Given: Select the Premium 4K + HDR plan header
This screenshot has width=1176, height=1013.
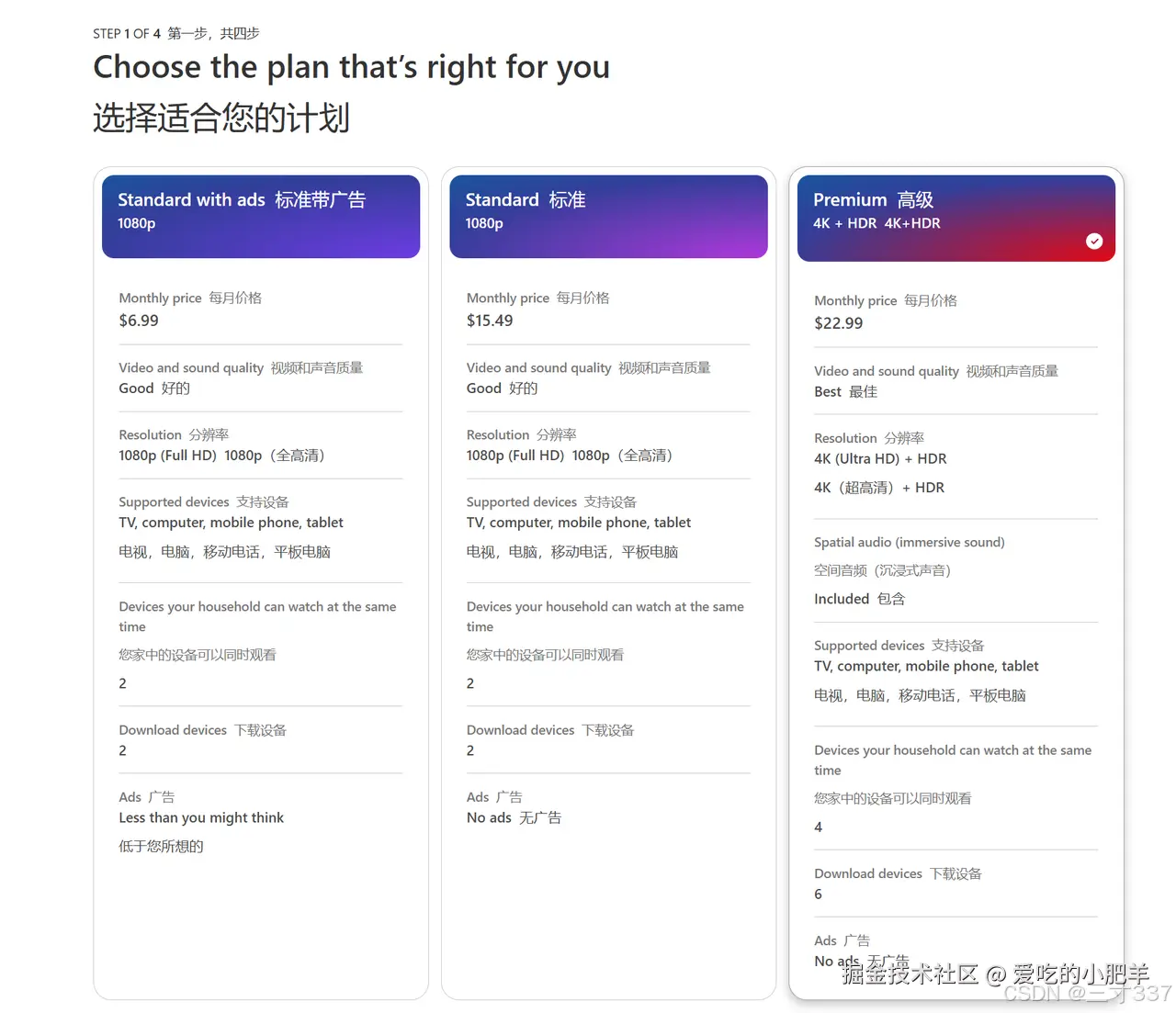Looking at the screenshot, I should tap(955, 216).
